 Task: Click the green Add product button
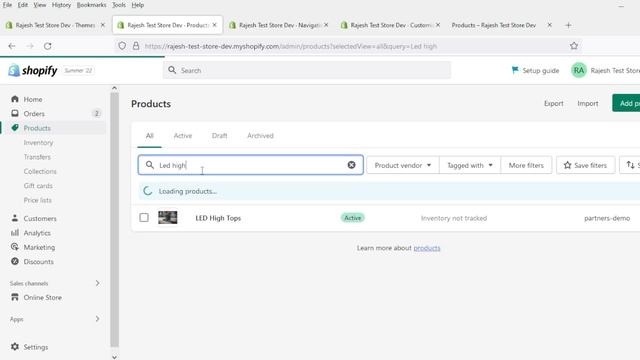click(x=627, y=103)
